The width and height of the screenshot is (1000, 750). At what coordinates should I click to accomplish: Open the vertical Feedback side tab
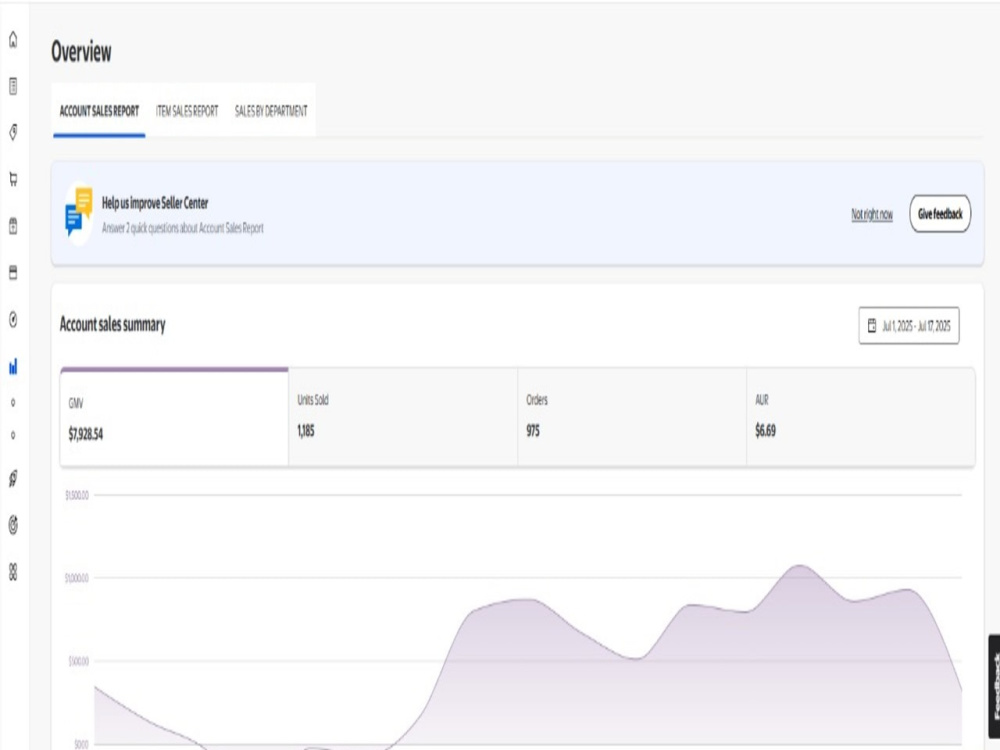994,686
